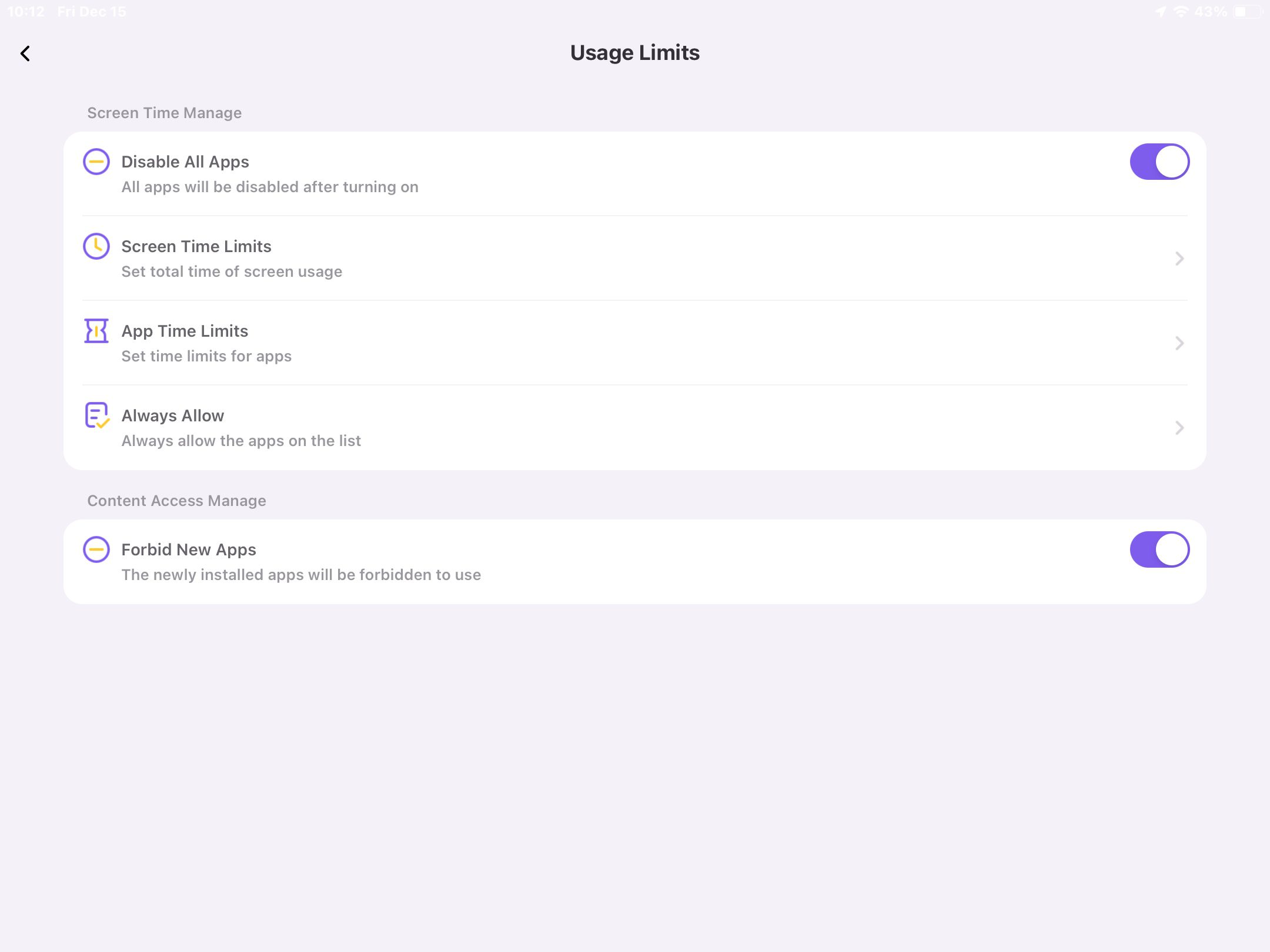Tap the Screen Time Limits clock icon

tap(96, 246)
